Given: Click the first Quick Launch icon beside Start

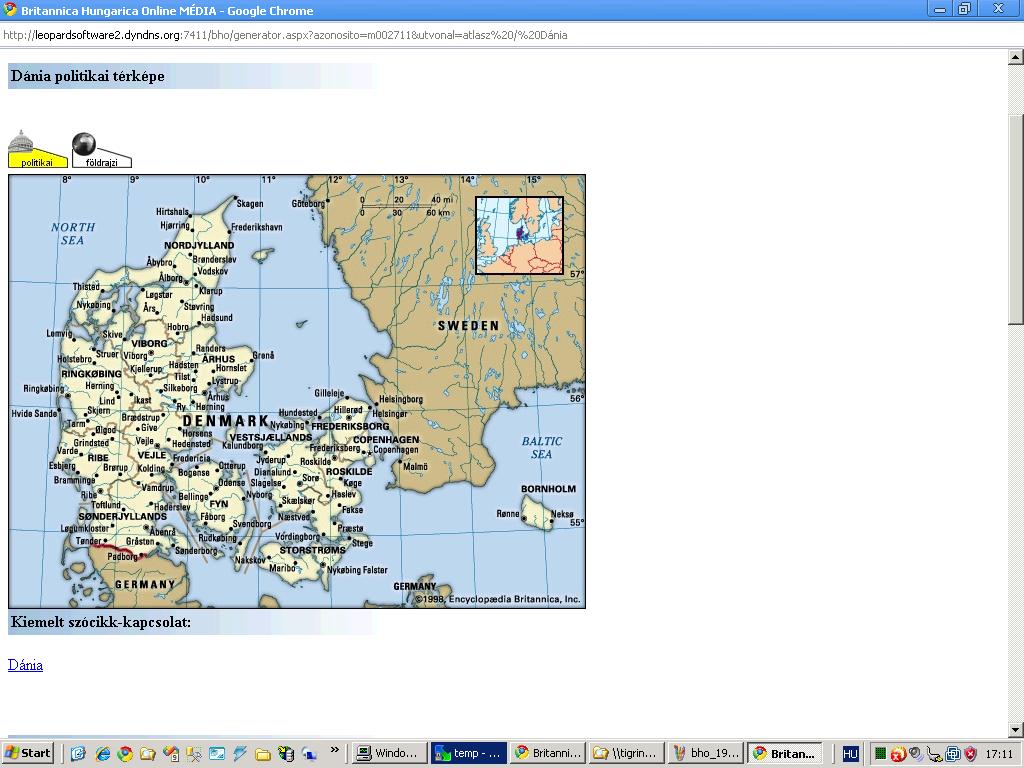Looking at the screenshot, I should coord(78,754).
